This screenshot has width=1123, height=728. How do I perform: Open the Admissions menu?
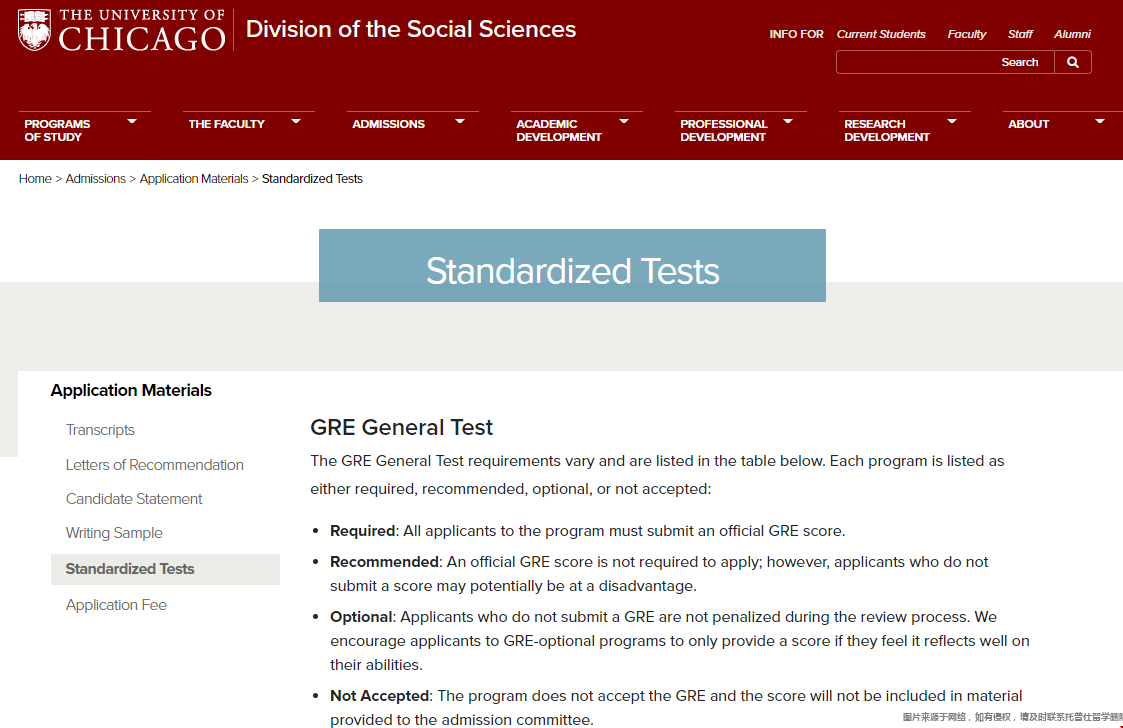click(388, 124)
